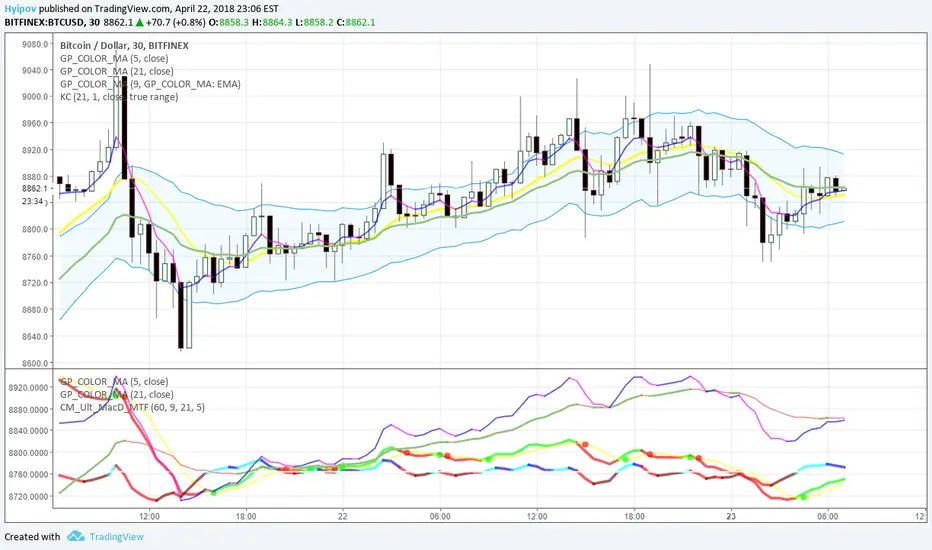Click the 8920.0000 label in the lower pane
The image size is (932, 550).
[29, 388]
